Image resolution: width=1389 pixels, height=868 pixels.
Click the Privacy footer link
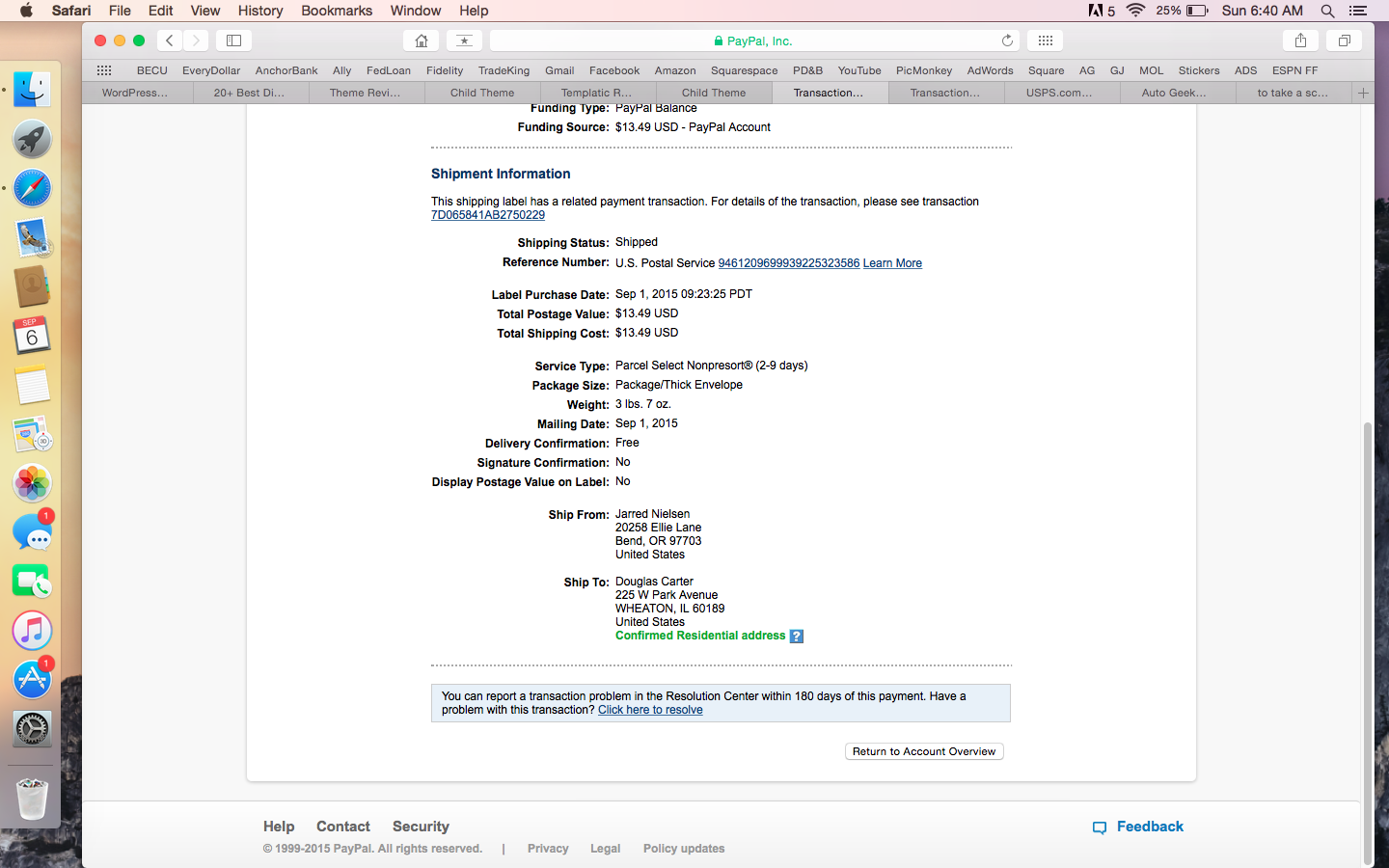tap(548, 849)
